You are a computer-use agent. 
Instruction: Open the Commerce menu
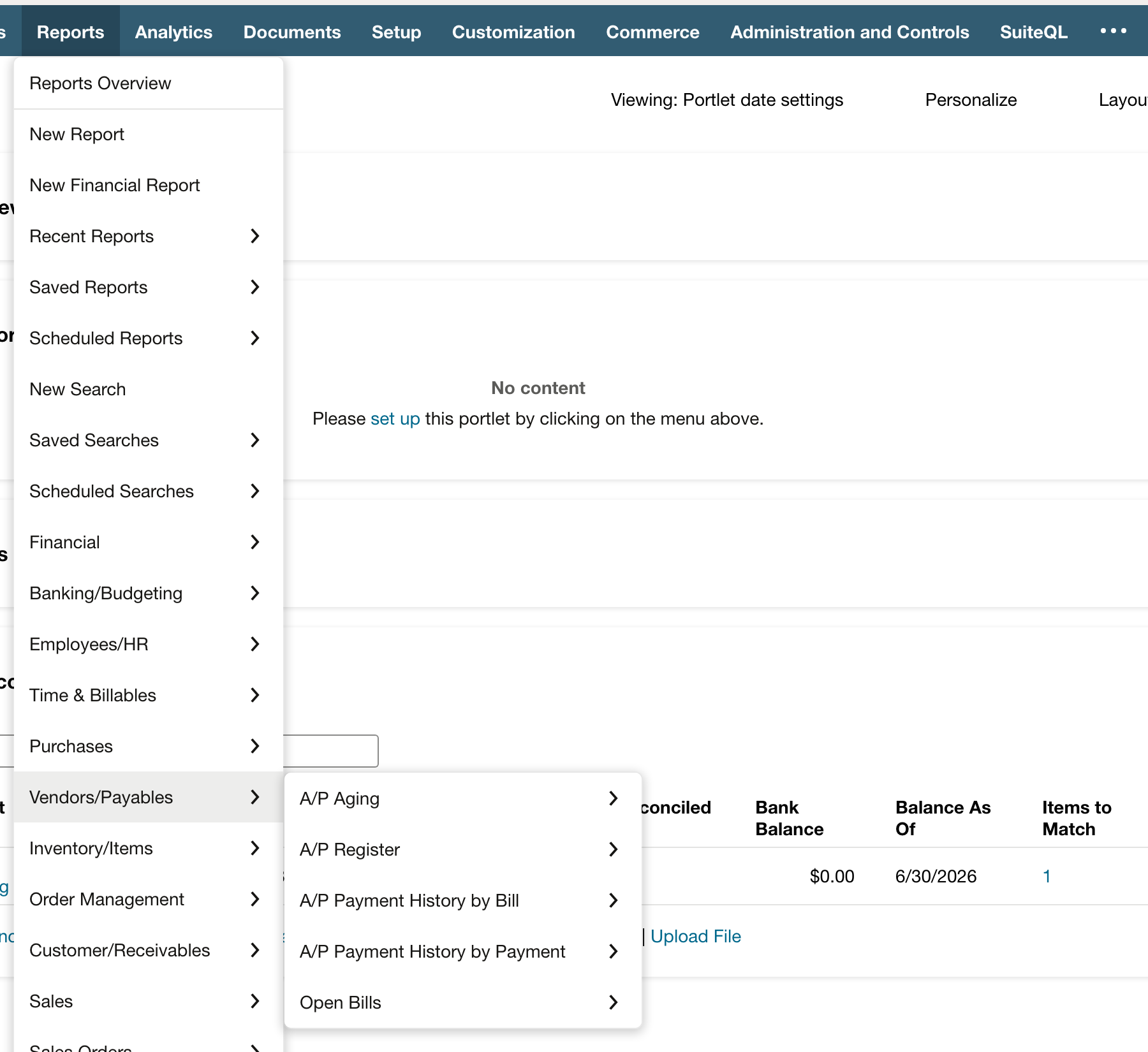[652, 32]
